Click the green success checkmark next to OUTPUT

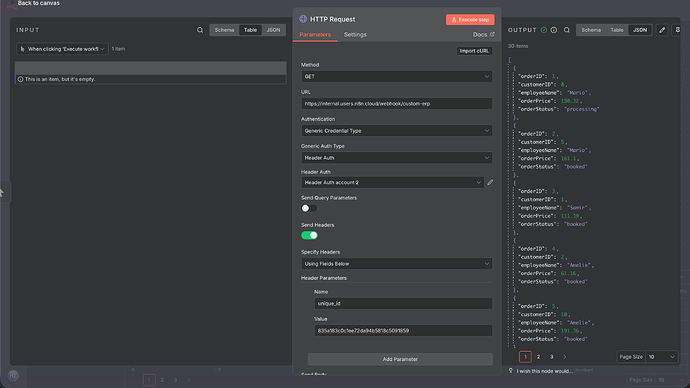click(544, 30)
